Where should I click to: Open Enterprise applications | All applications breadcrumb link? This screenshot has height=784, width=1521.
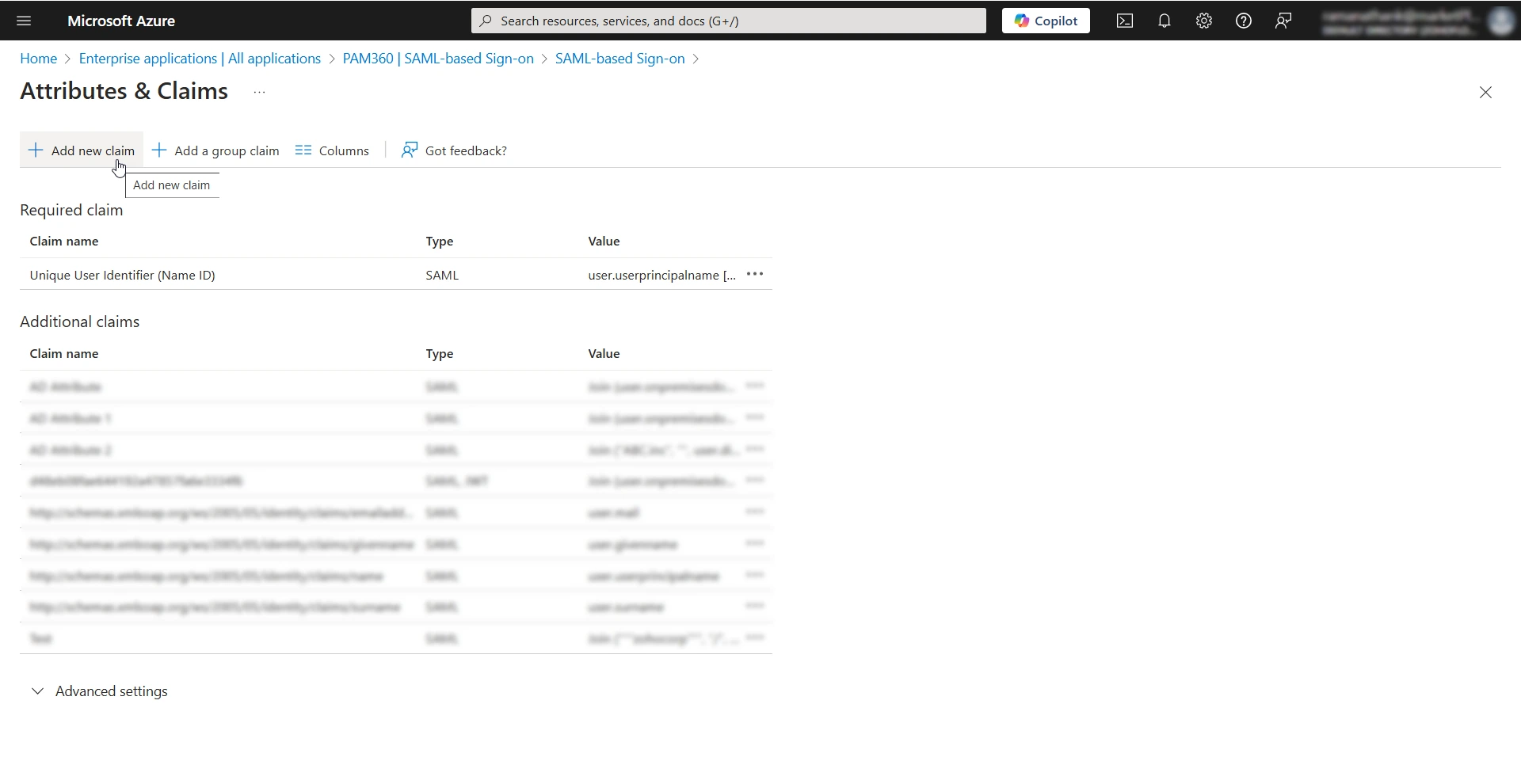199,58
